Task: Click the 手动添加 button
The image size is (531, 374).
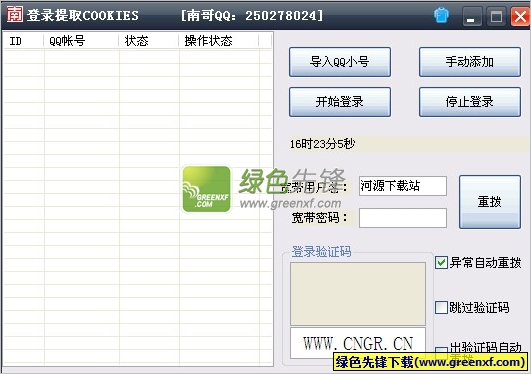Action: (x=470, y=62)
